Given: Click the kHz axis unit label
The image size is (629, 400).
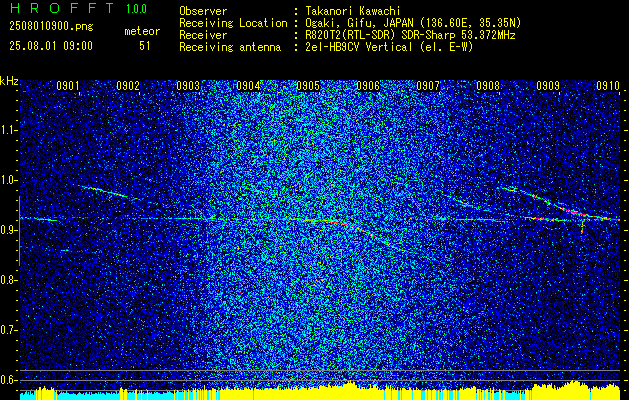Looking at the screenshot, I should pos(9,81).
